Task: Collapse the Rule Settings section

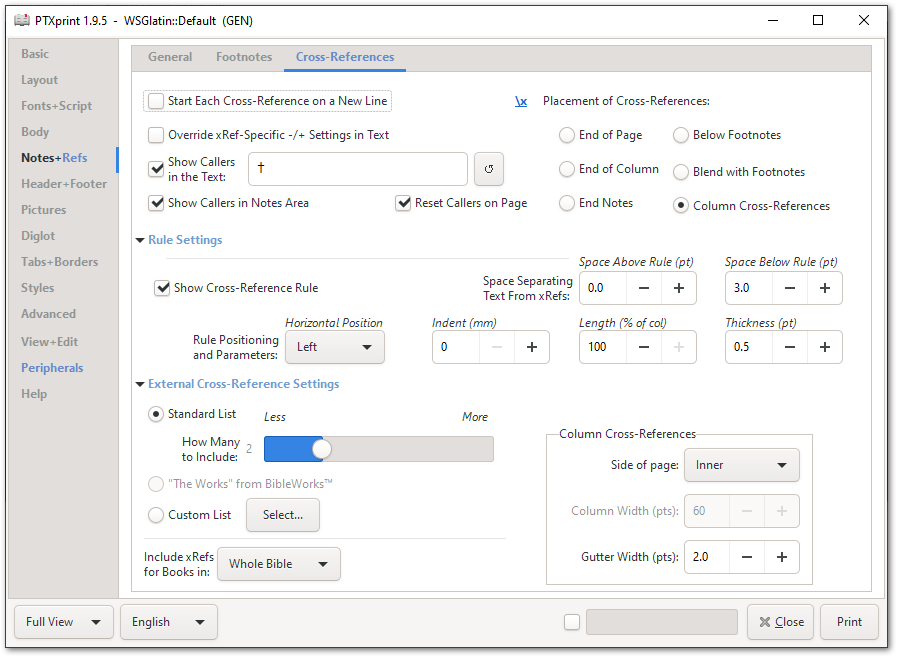Action: pos(140,239)
